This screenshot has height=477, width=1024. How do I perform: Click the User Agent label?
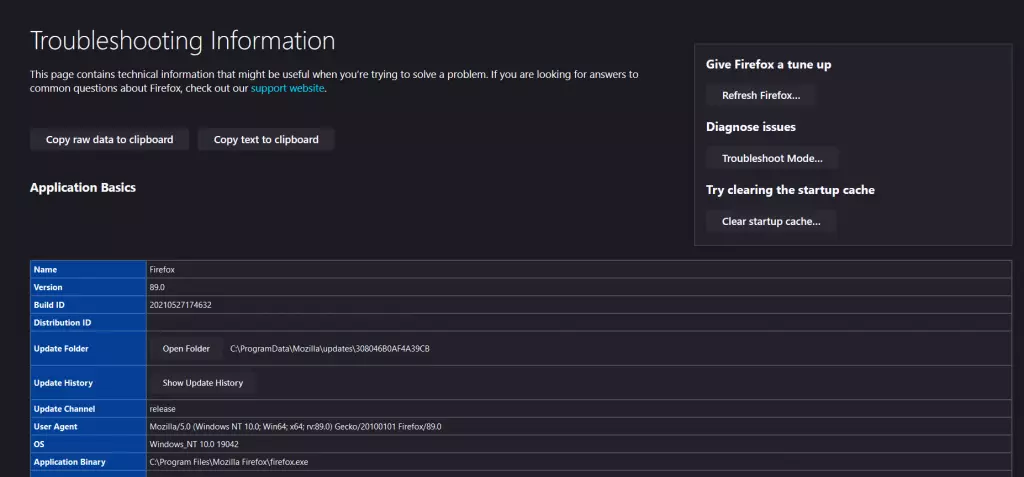(56, 426)
